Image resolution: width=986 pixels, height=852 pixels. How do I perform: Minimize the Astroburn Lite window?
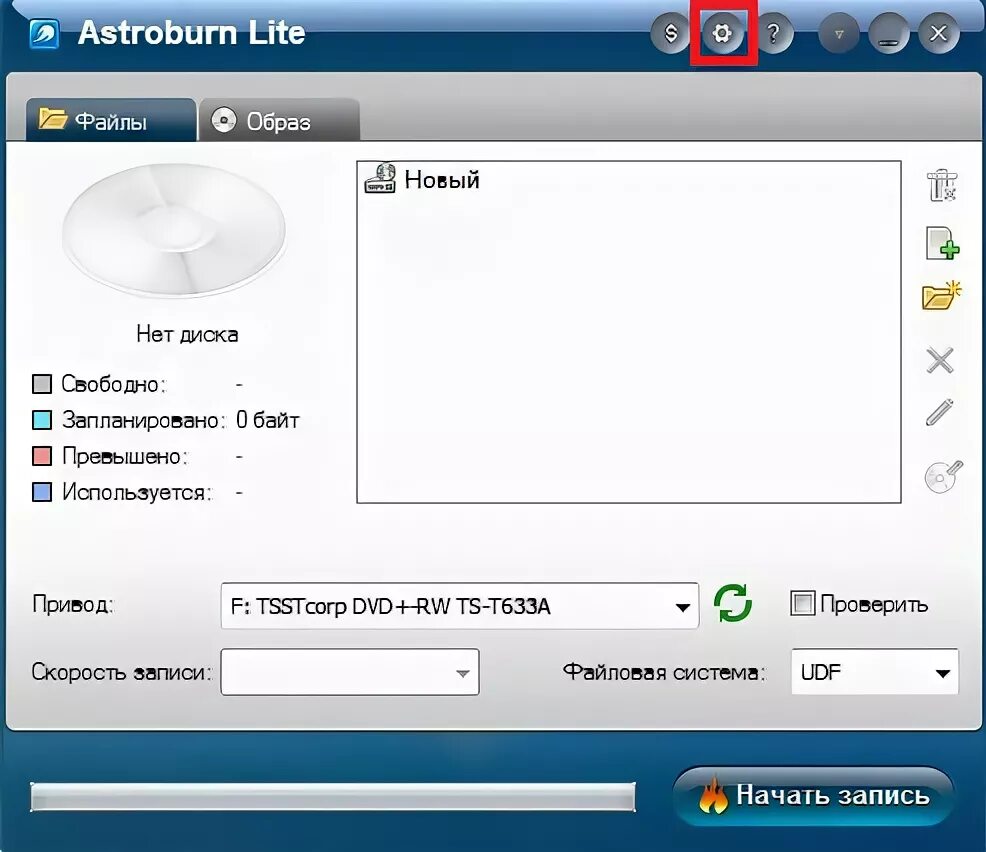(889, 33)
